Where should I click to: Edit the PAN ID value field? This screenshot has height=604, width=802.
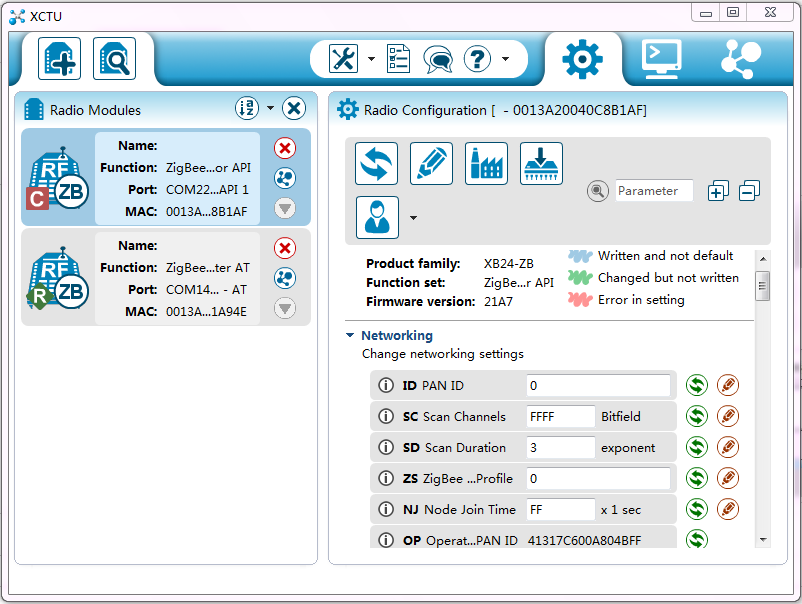coord(598,385)
